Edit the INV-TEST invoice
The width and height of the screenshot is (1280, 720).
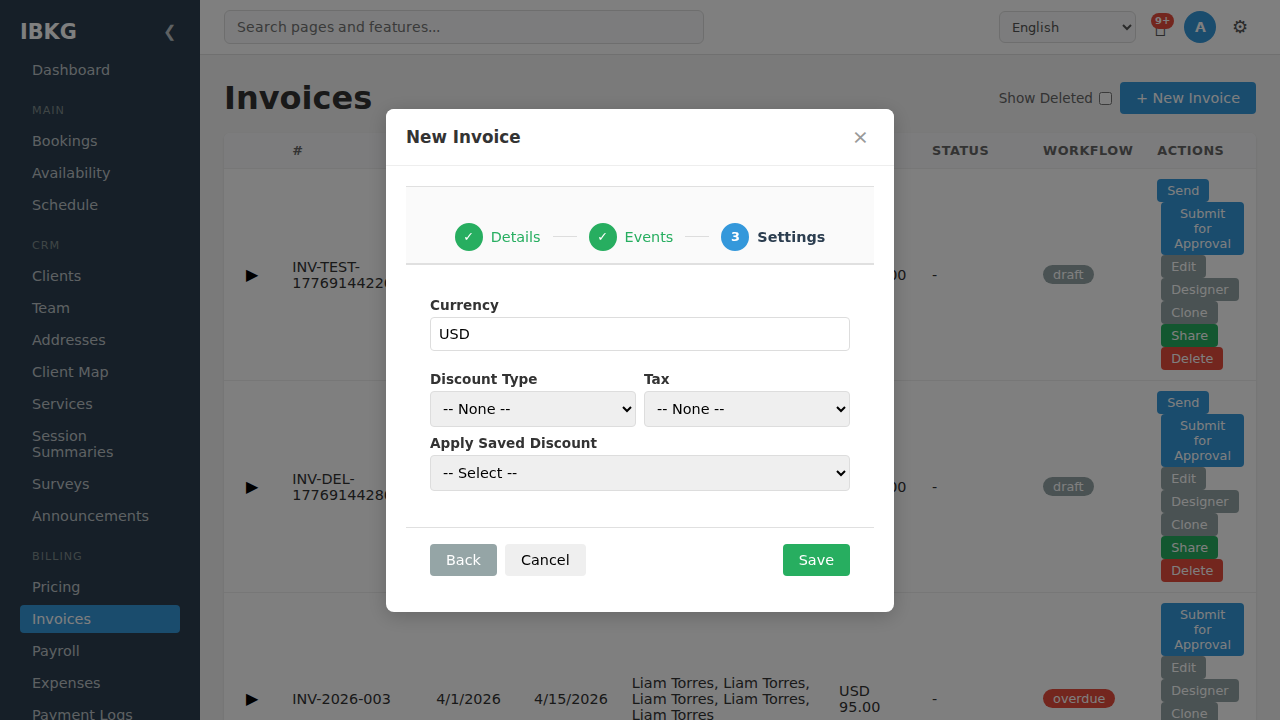point(1183,267)
